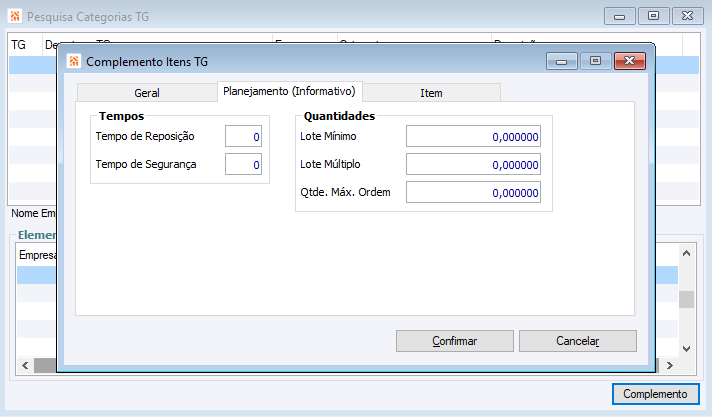Click the Complemento Itens TG title icon
The height and width of the screenshot is (417, 712).
(74, 61)
